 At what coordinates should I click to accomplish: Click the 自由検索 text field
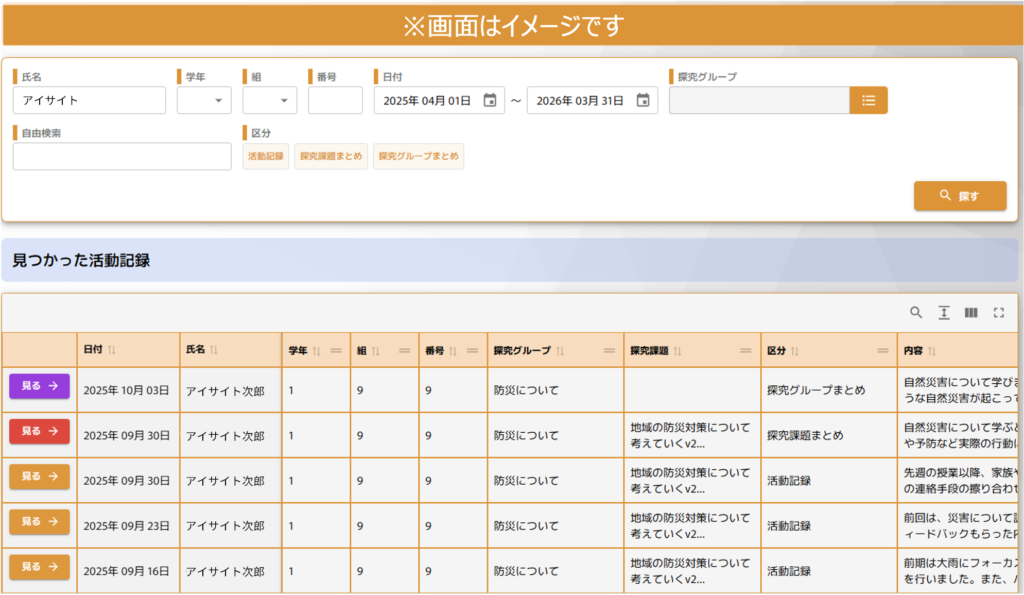122,157
